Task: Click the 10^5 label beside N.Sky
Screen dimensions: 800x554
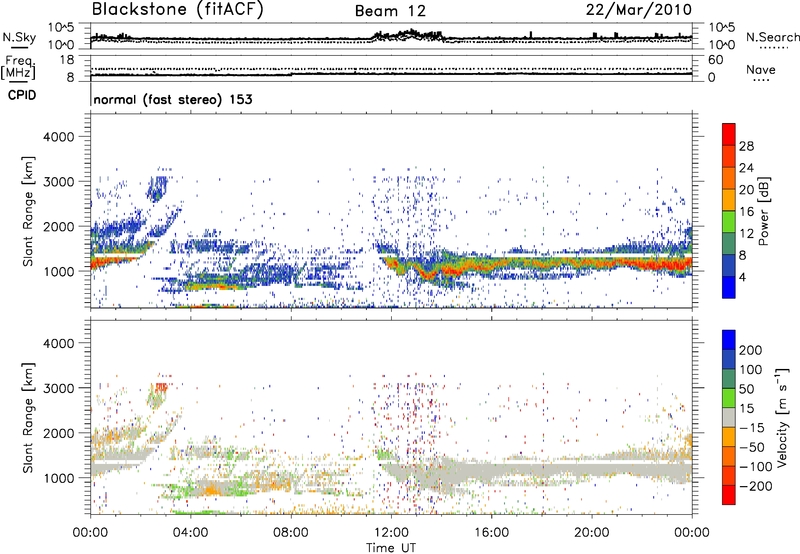Action: coord(61,28)
